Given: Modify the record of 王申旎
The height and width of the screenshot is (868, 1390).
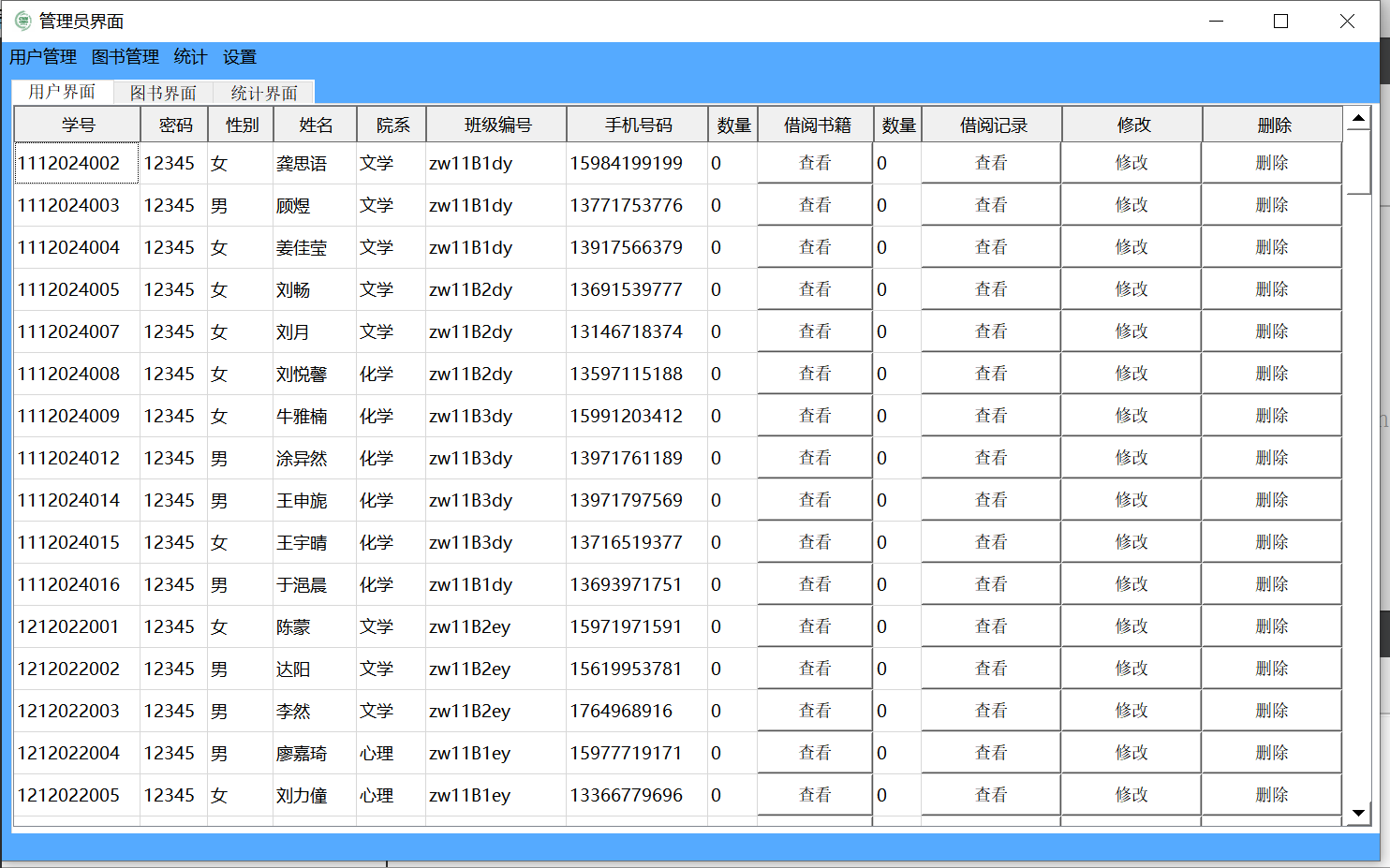Looking at the screenshot, I should 1131,500.
